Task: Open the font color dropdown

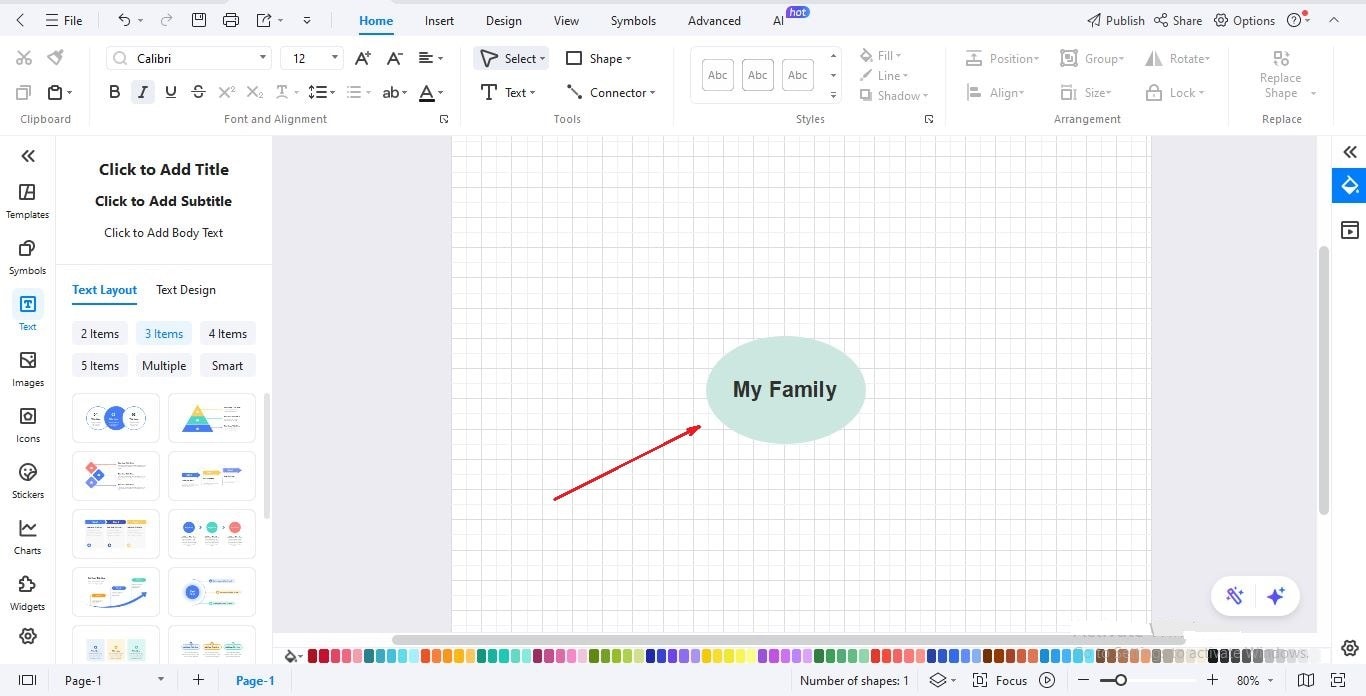Action: click(x=441, y=93)
